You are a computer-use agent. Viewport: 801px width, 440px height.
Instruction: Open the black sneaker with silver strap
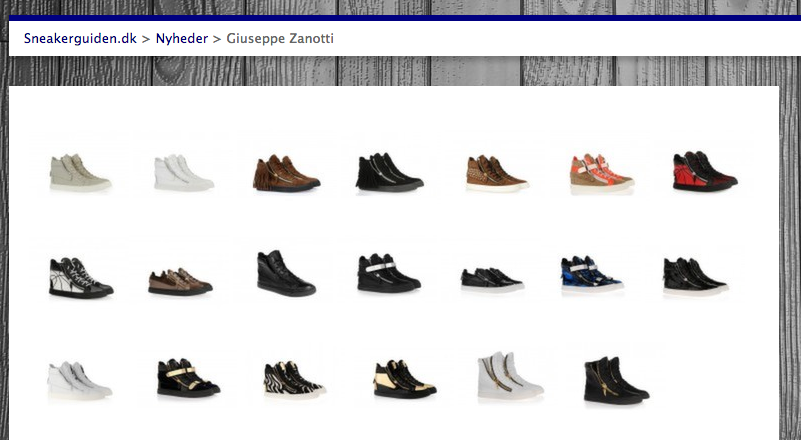389,273
